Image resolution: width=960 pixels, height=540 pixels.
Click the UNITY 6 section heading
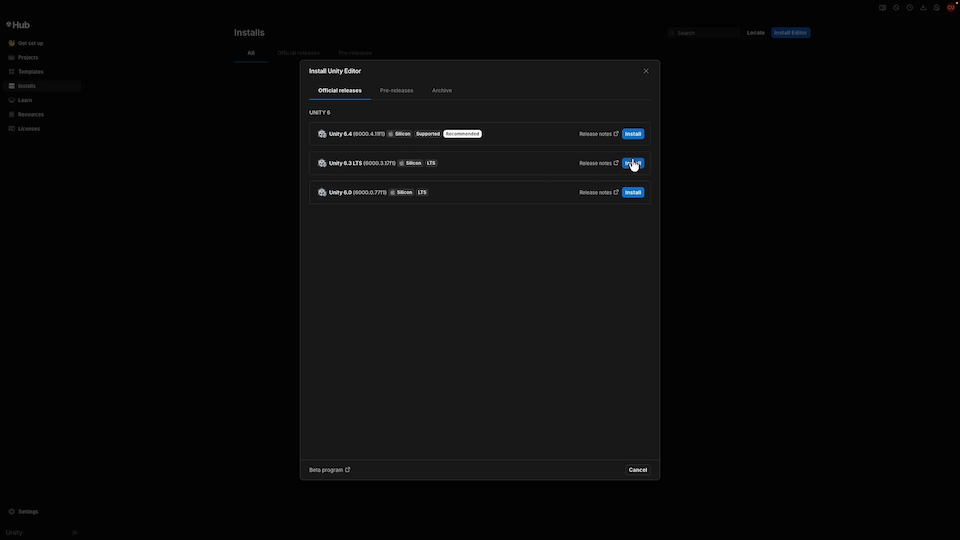[x=320, y=113]
